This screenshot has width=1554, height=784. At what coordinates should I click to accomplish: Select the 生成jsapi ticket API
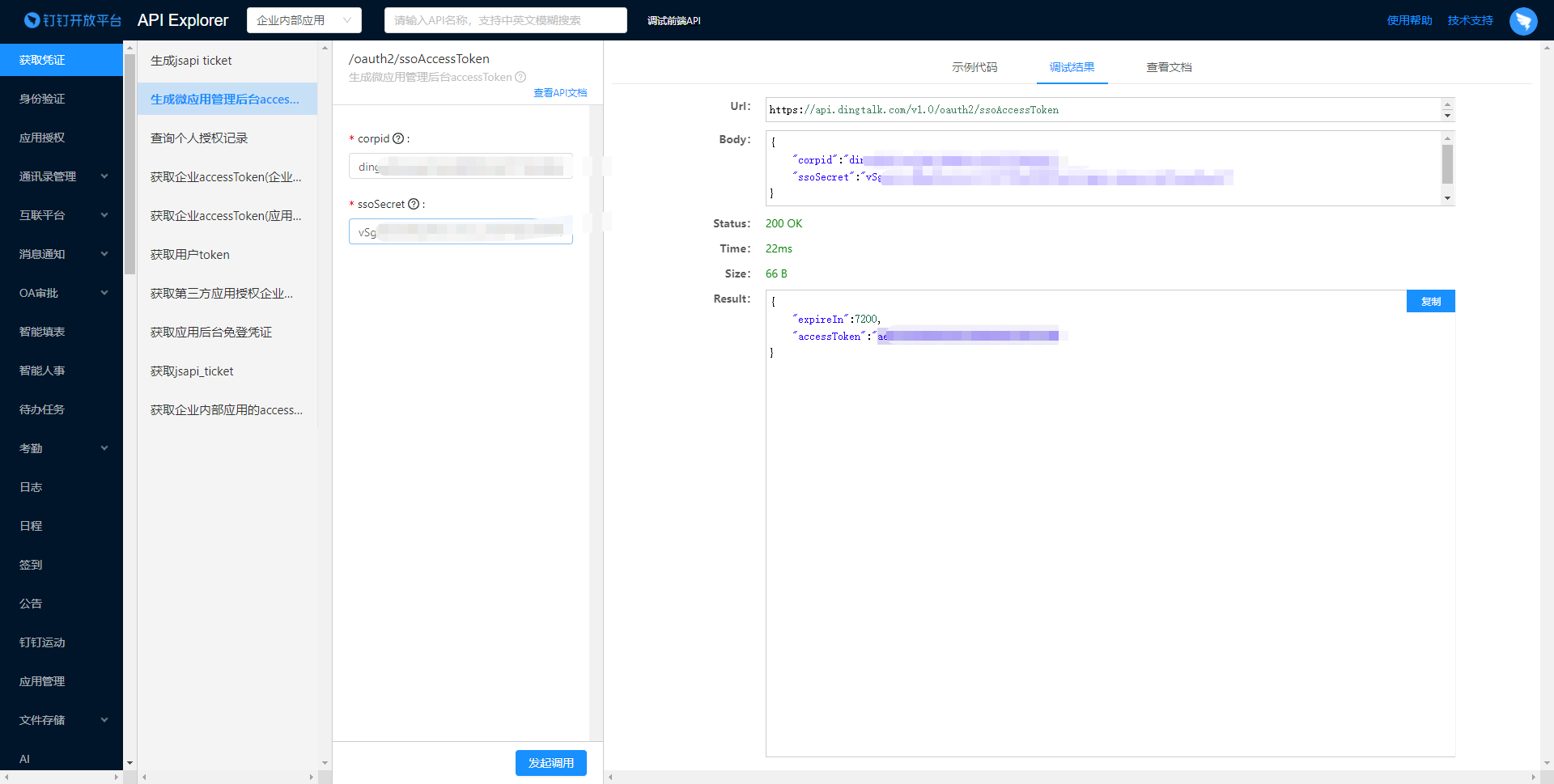(227, 61)
